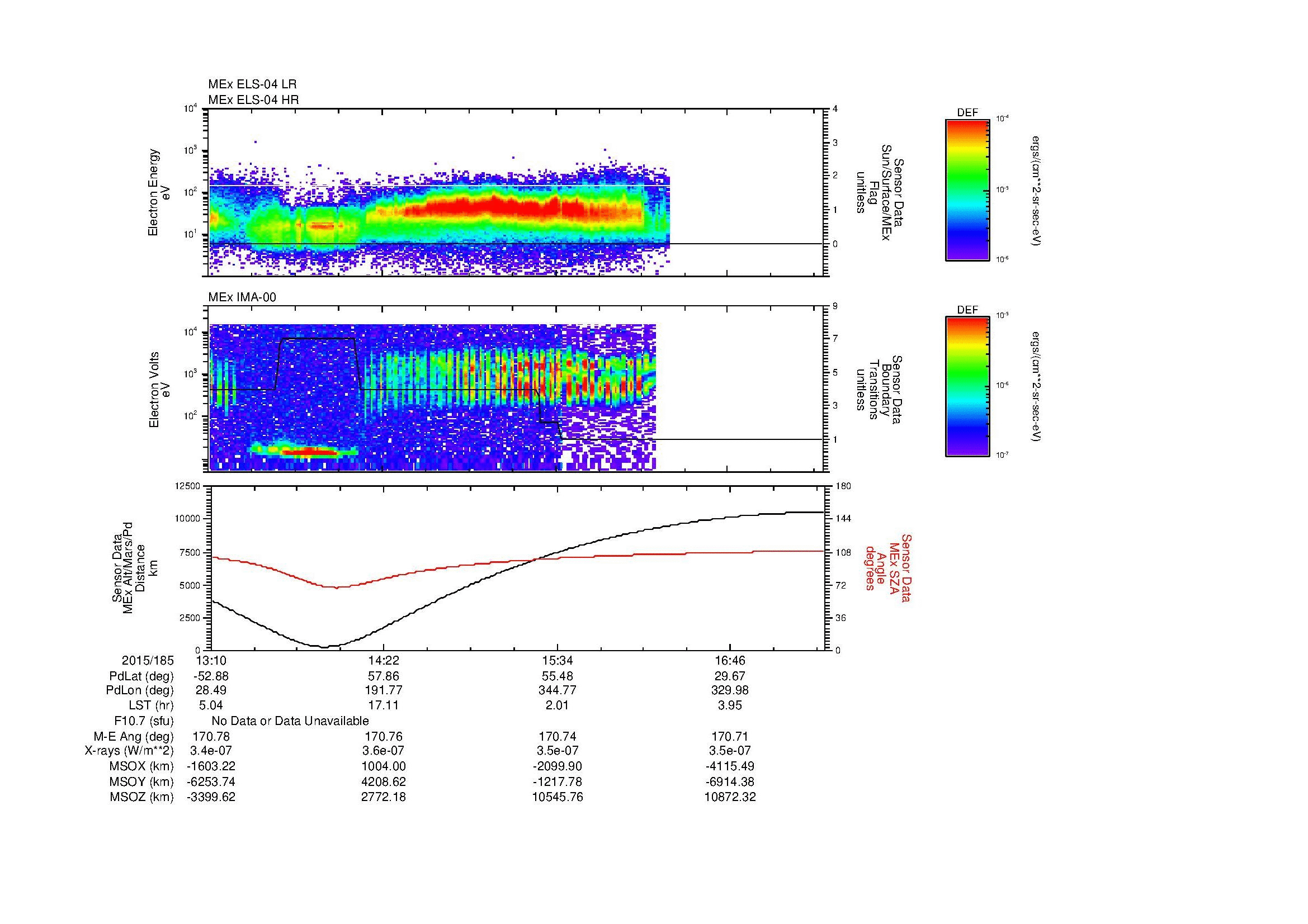The height and width of the screenshot is (924, 1308).
Task: Click the 'F10.7 (sfu)' row label
Action: coord(144,721)
